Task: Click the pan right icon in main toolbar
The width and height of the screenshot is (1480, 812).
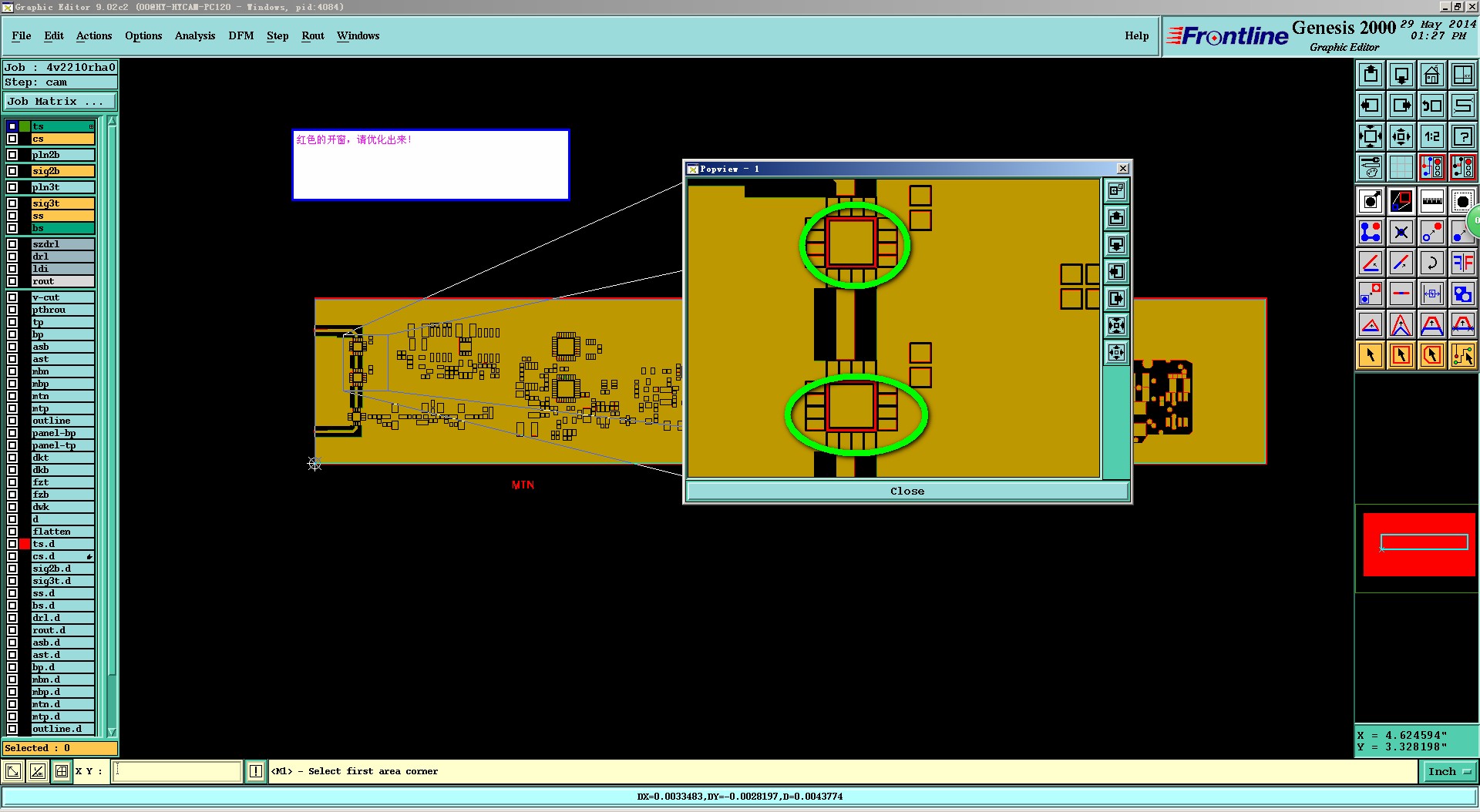Action: [x=1401, y=106]
